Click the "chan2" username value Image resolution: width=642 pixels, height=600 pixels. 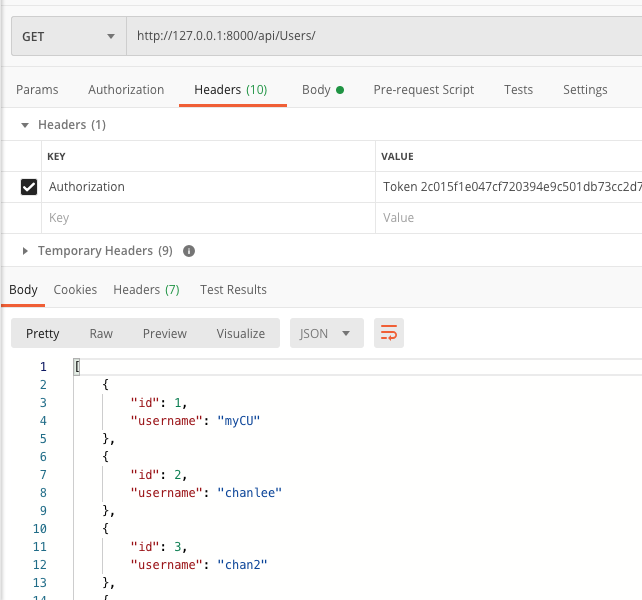(x=242, y=565)
